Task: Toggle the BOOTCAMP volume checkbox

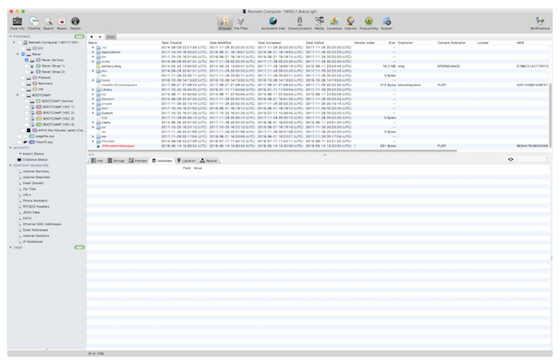Action: [x=23, y=95]
